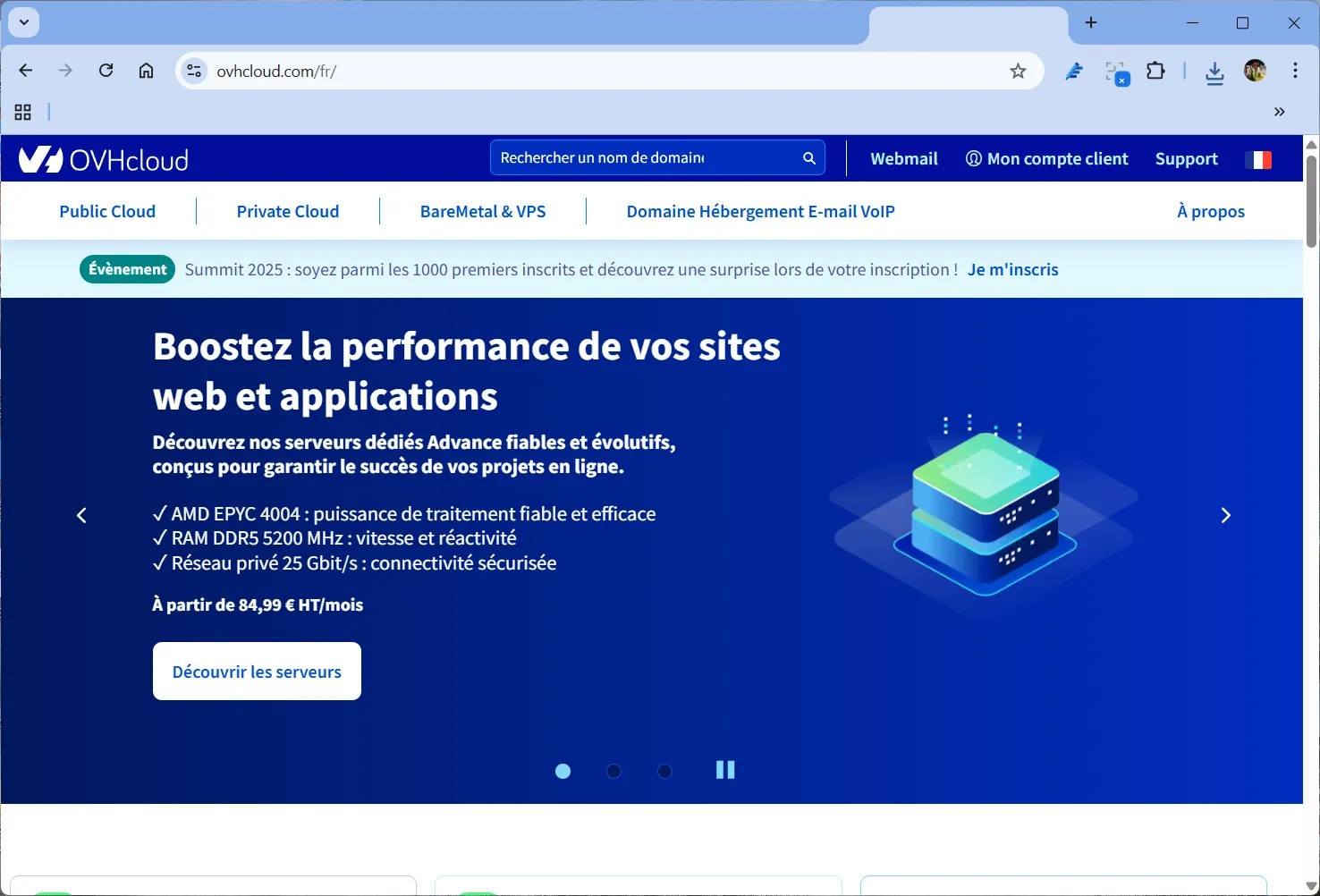Click the AMD EPYC 4004 feature line
The image size is (1320, 896).
click(404, 513)
